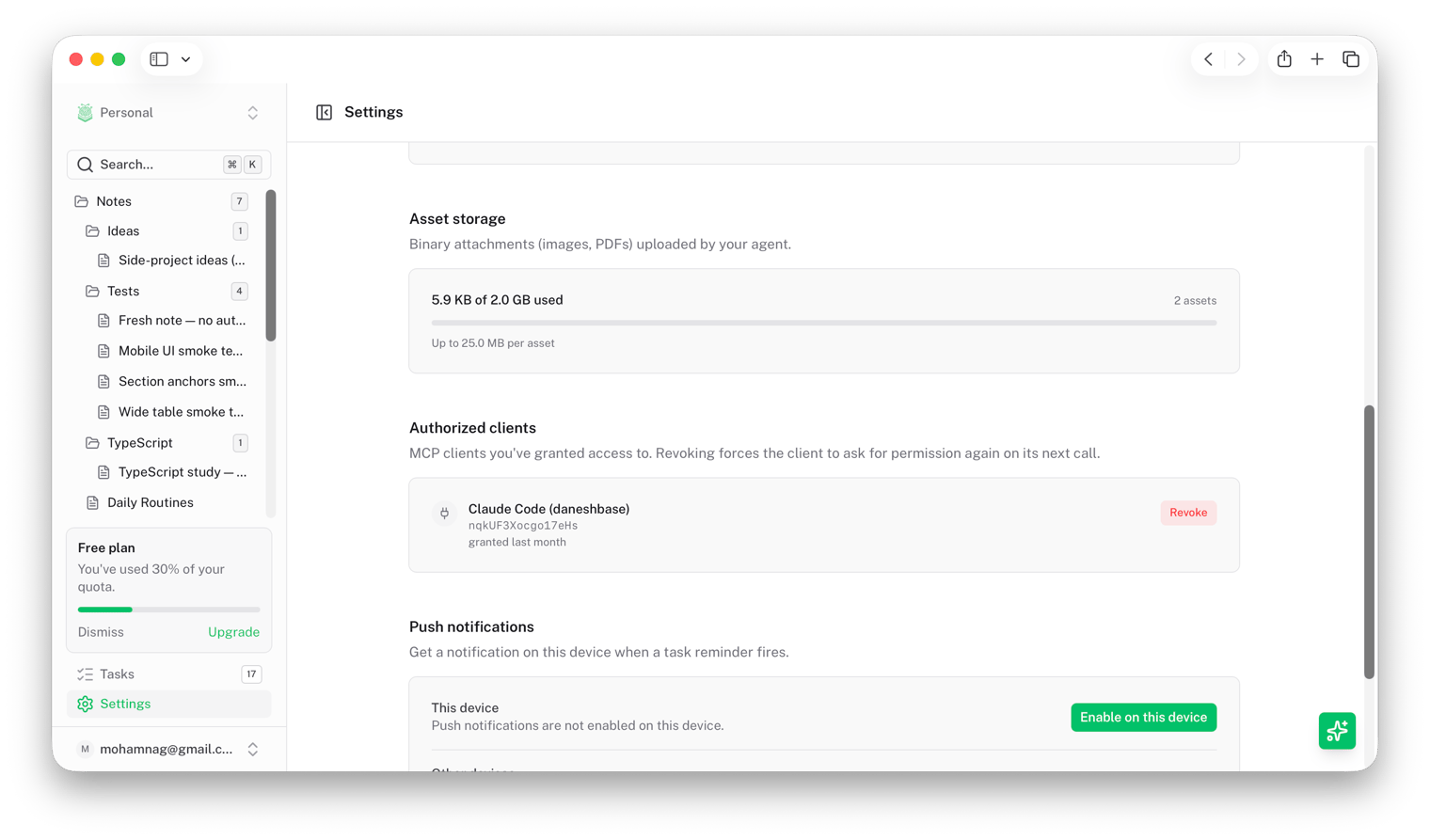
Task: Click the Side-project ideas document icon
Action: [103, 261]
